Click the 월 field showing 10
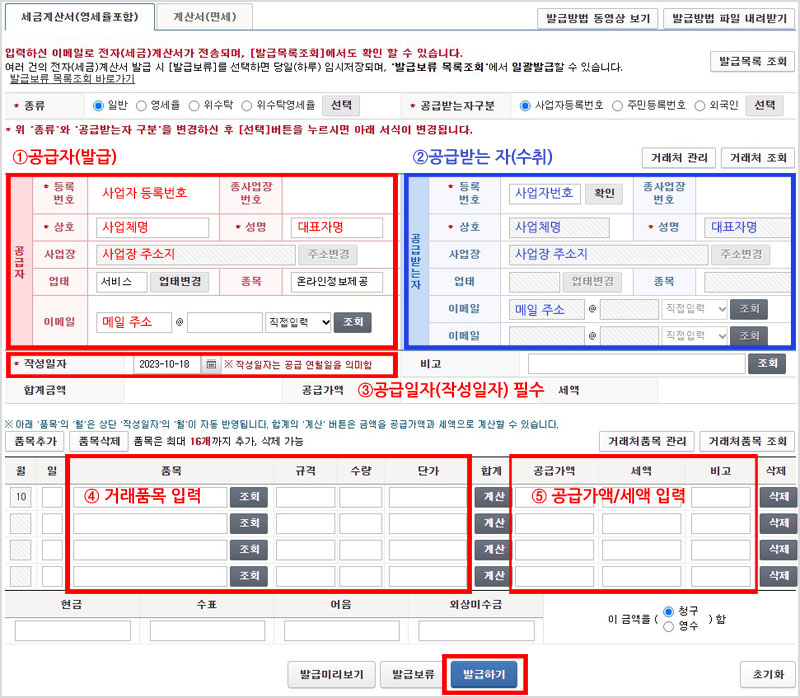 [21, 497]
